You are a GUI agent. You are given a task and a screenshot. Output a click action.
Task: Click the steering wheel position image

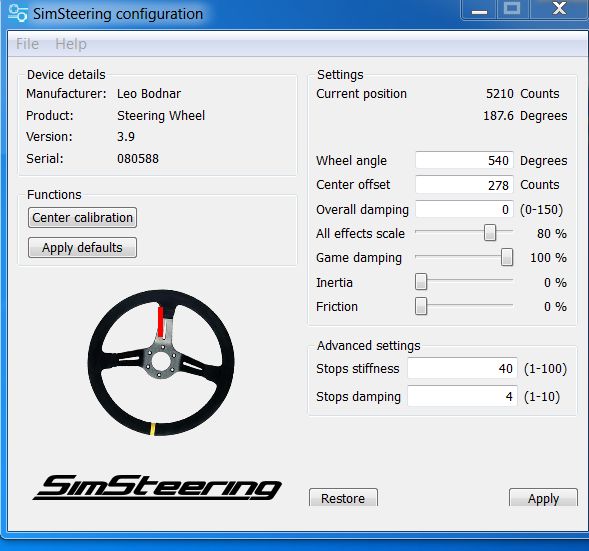pos(161,363)
